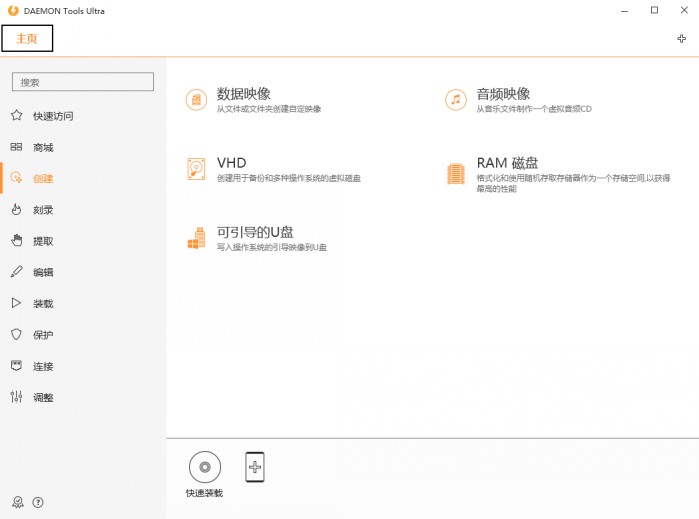
Task: Click the VHD hard disk icon
Action: 196,169
